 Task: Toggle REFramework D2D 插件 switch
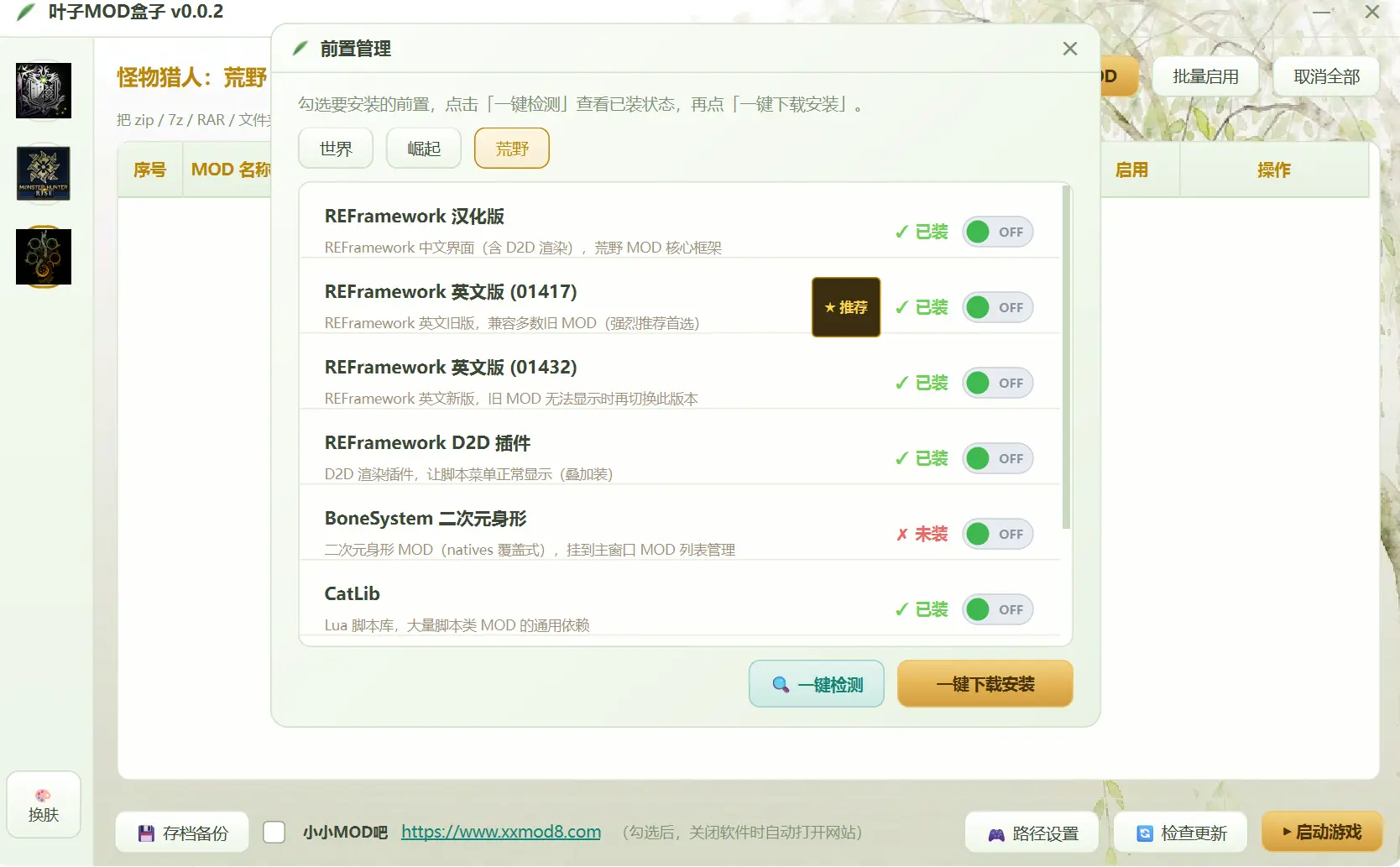pos(998,458)
